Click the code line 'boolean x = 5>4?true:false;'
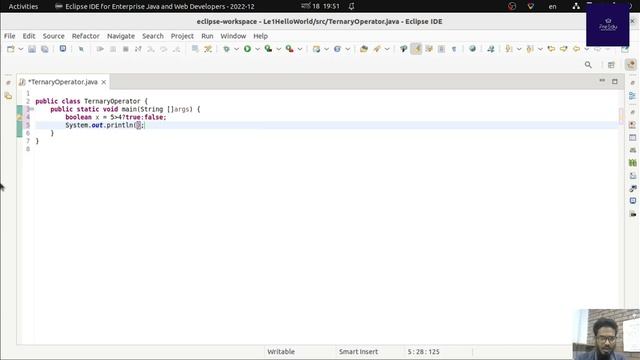The height and width of the screenshot is (360, 640). coord(116,117)
